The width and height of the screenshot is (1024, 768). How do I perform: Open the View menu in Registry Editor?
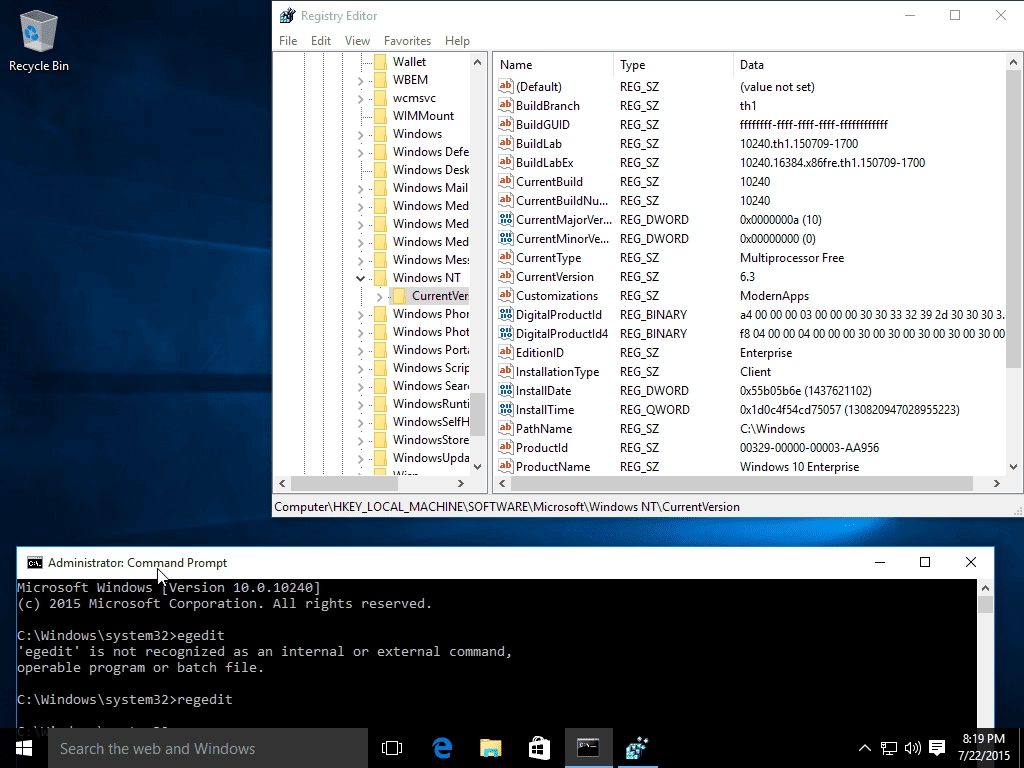[357, 40]
